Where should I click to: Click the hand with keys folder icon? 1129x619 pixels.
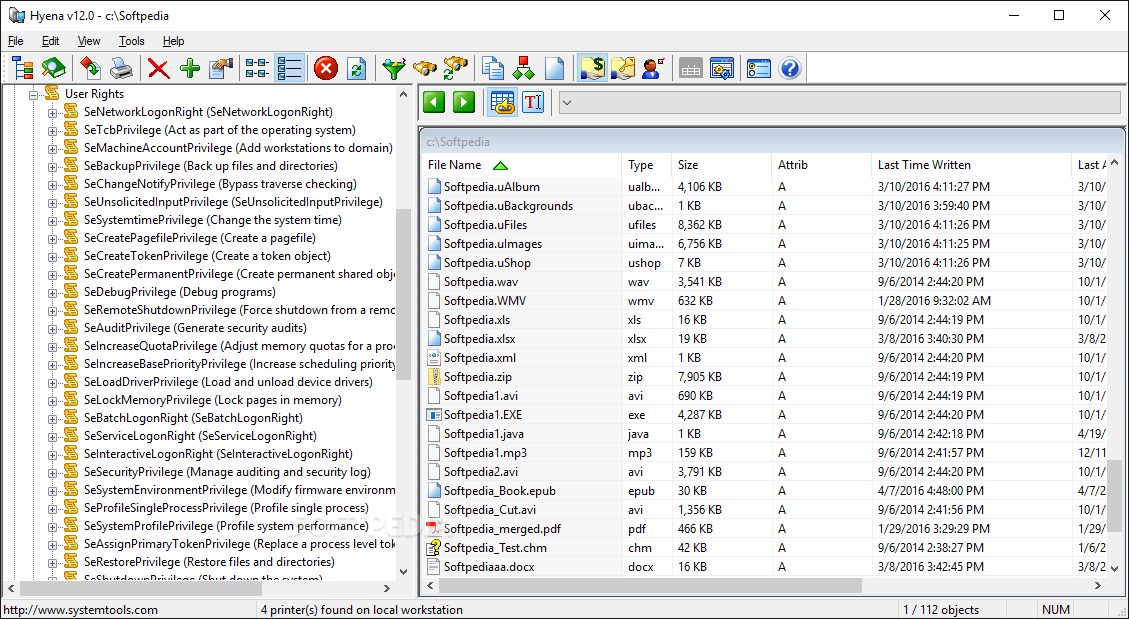point(622,68)
